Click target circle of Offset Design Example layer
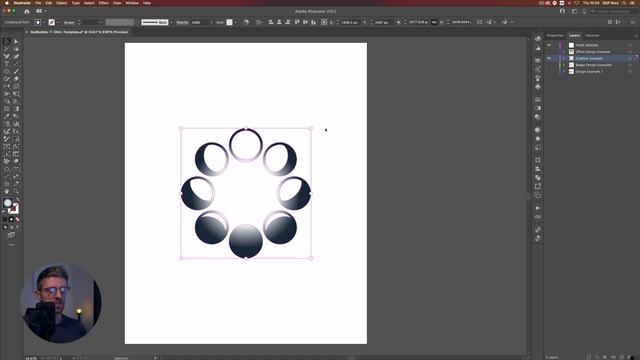 click(630, 52)
